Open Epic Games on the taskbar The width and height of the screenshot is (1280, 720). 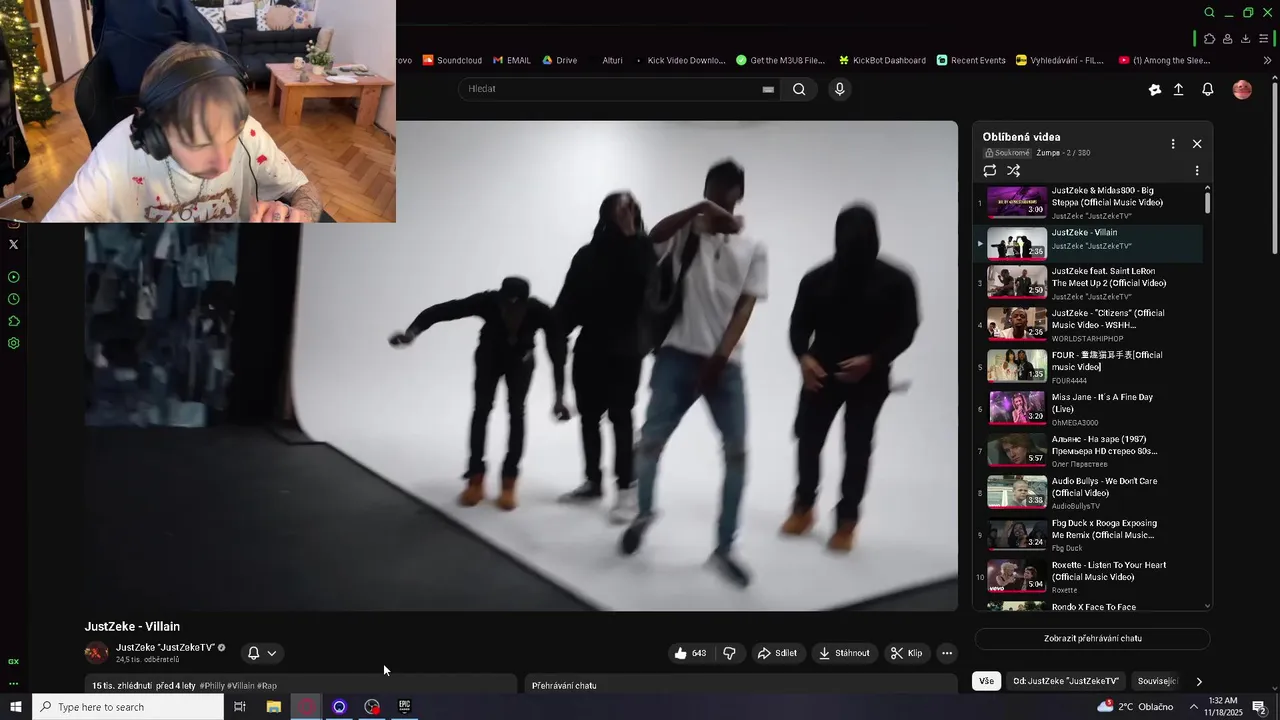405,707
